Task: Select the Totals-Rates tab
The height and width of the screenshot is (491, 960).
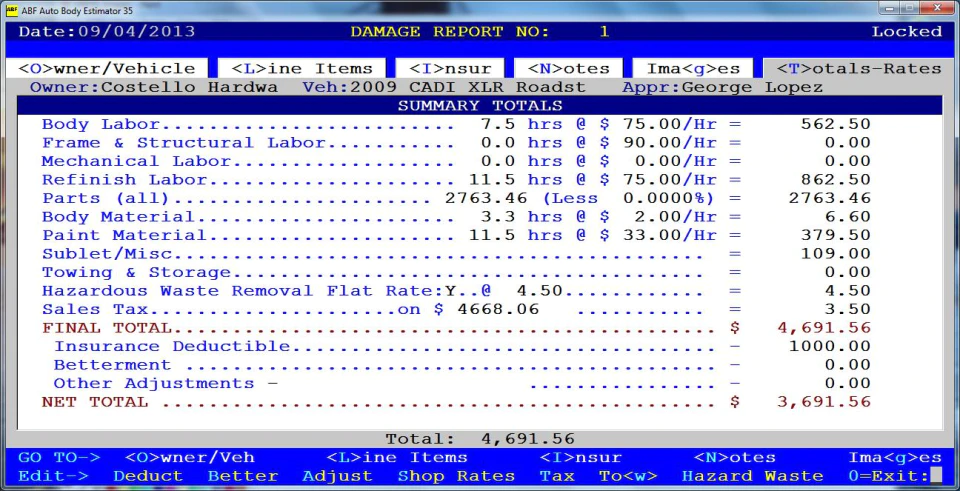Action: (858, 68)
